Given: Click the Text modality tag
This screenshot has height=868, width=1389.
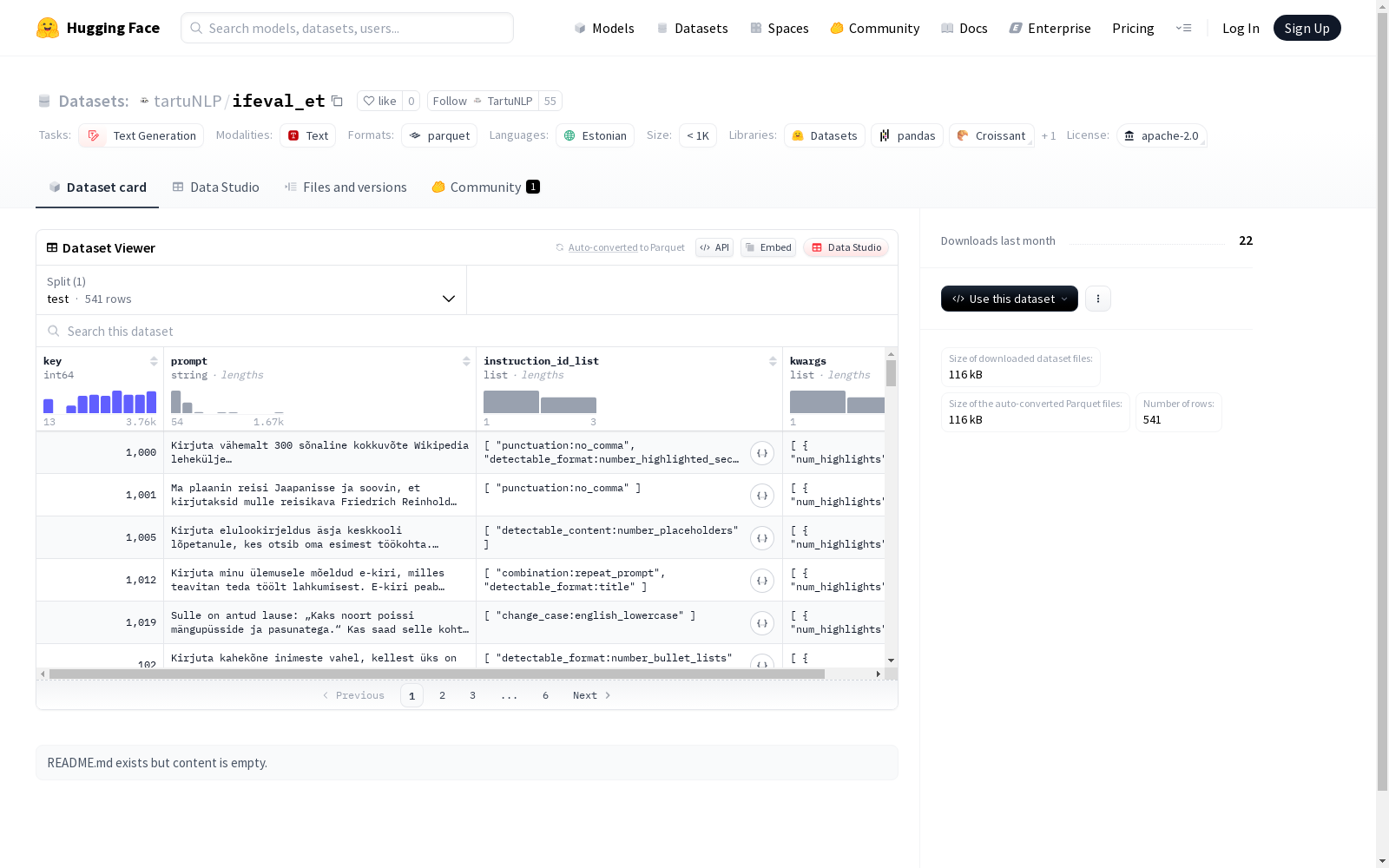Looking at the screenshot, I should point(307,135).
